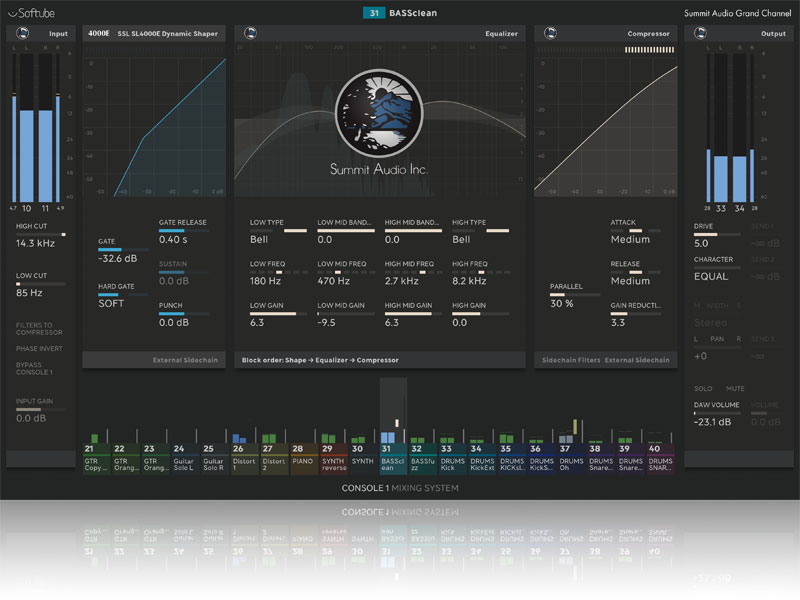Click Sidechain Filters in Compressor section

point(569,360)
